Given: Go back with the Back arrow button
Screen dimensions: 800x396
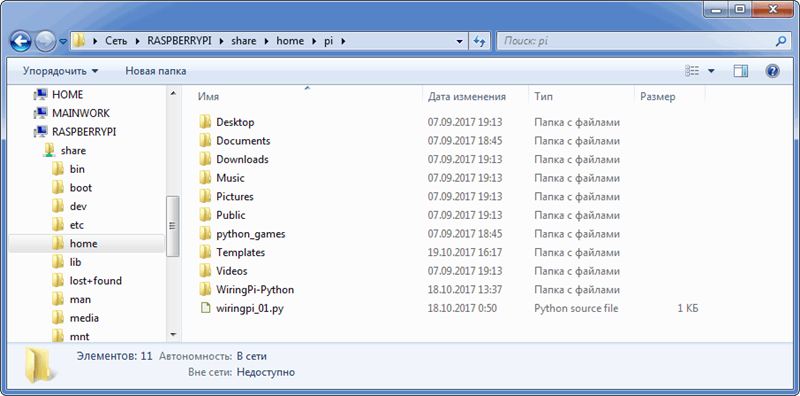Looking at the screenshot, I should pyautogui.click(x=21, y=41).
